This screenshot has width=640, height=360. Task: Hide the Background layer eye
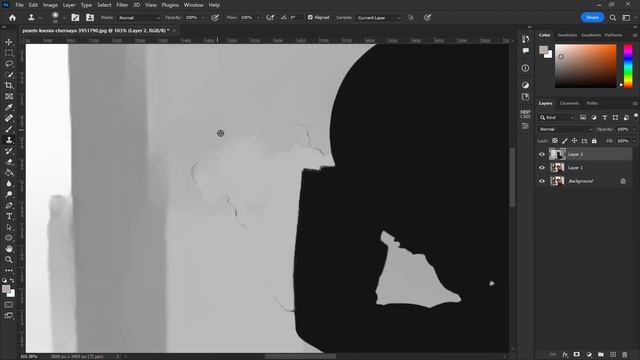pyautogui.click(x=542, y=181)
